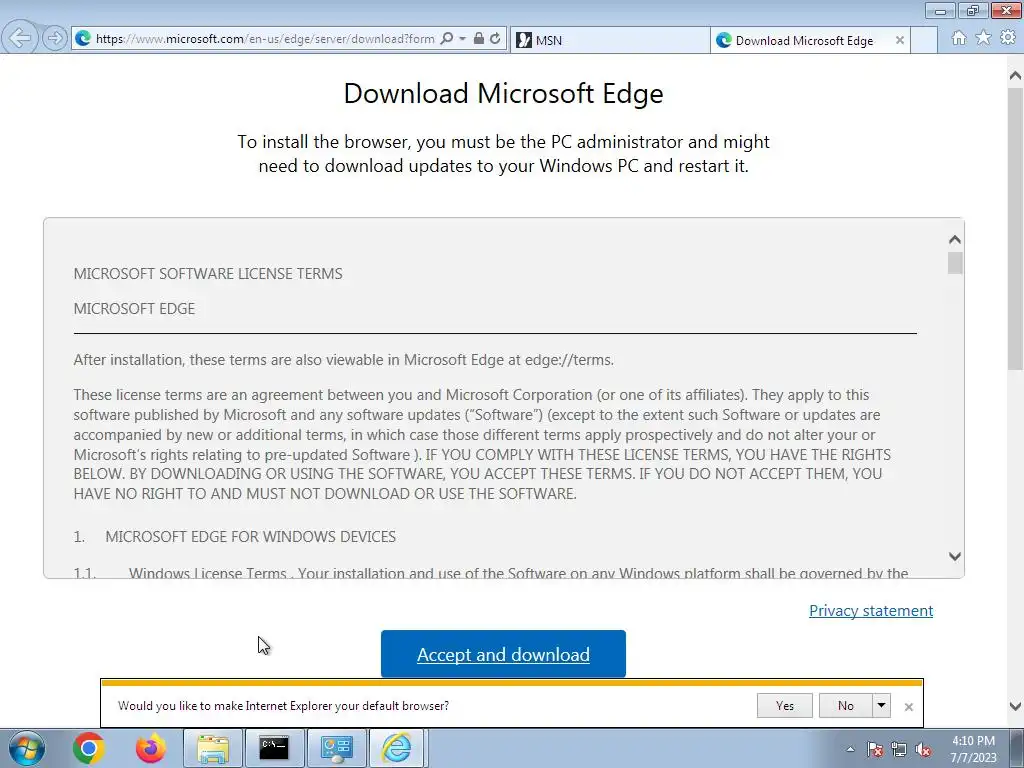Image resolution: width=1024 pixels, height=768 pixels.
Task: Click the browser Forward arrow button
Action: (55, 39)
